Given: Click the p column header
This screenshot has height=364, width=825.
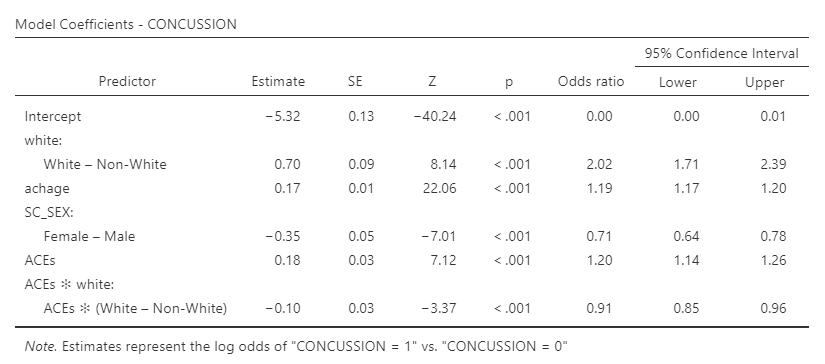Looking at the screenshot, I should pyautogui.click(x=509, y=83).
